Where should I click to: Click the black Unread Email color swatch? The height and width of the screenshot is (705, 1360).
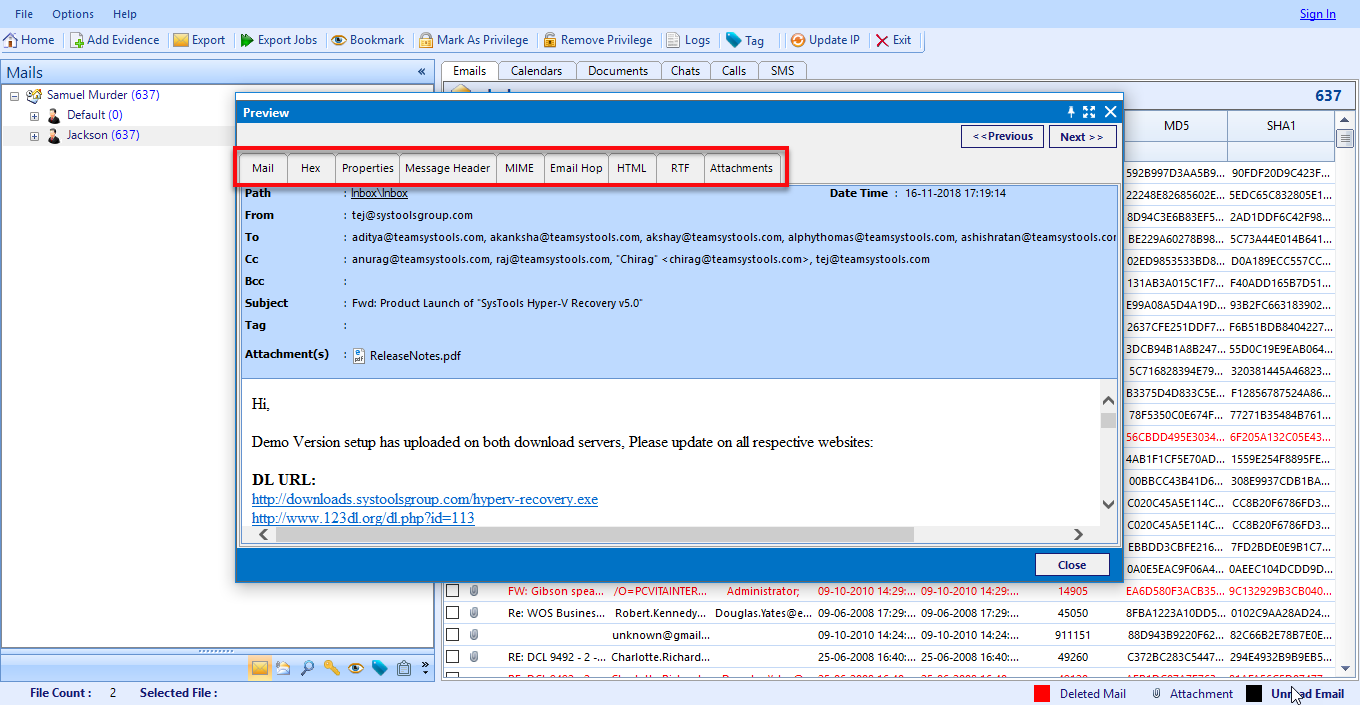(1254, 693)
